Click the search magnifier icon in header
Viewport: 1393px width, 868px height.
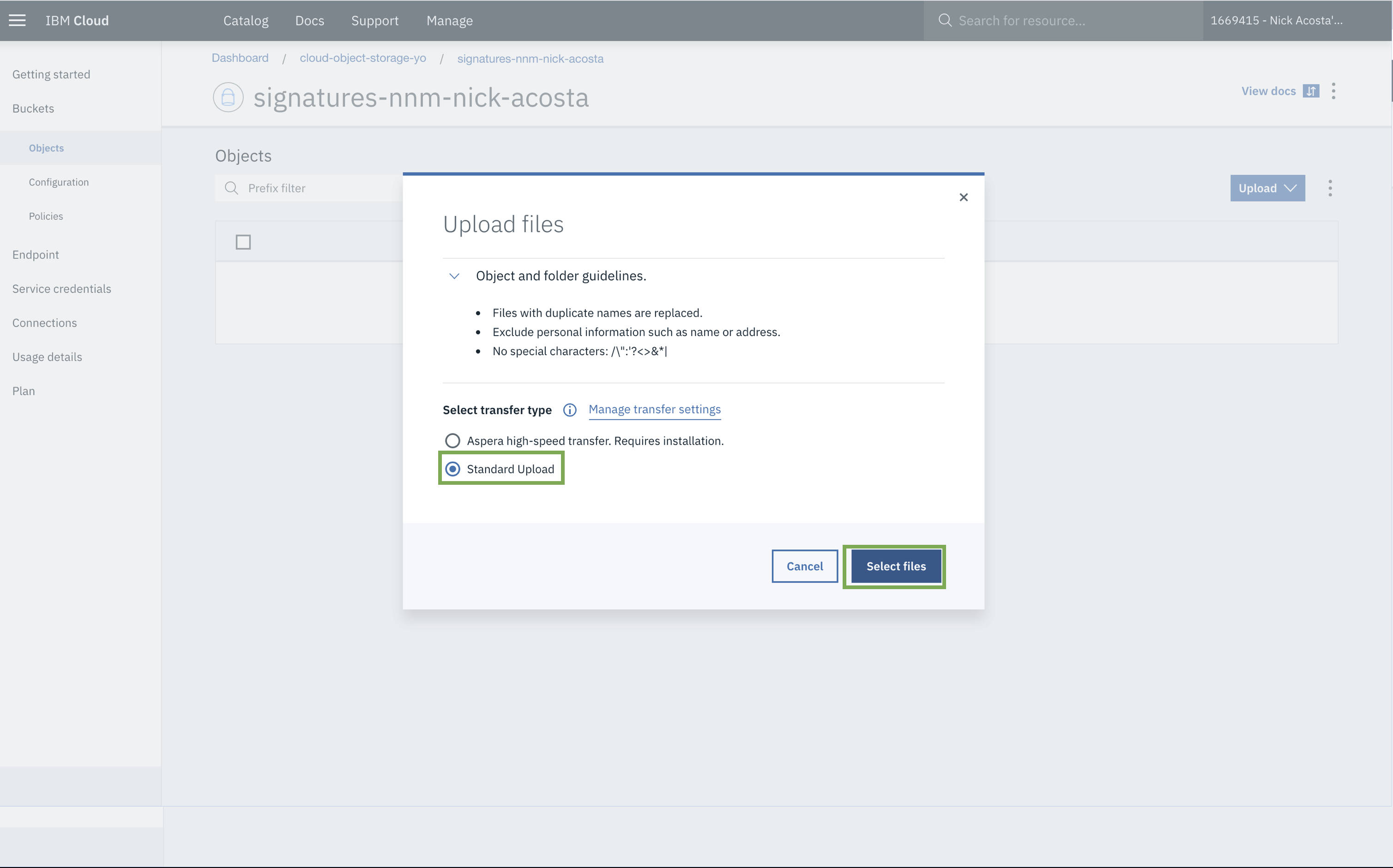coord(945,21)
